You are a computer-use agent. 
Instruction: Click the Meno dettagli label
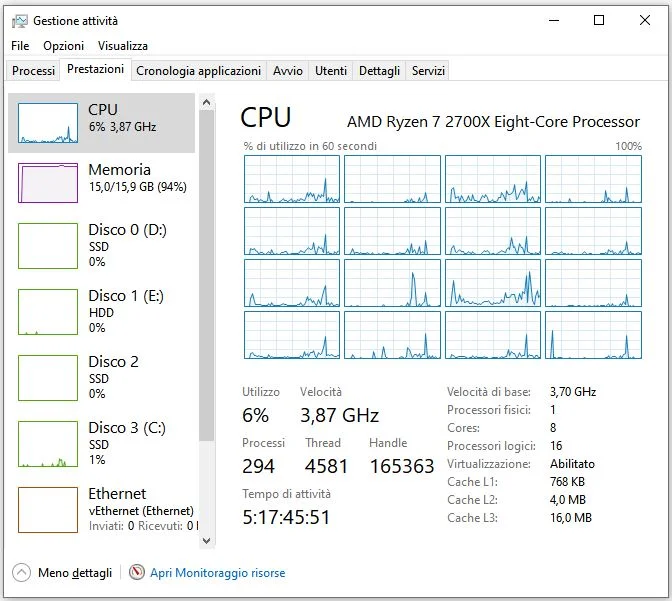tap(75, 573)
